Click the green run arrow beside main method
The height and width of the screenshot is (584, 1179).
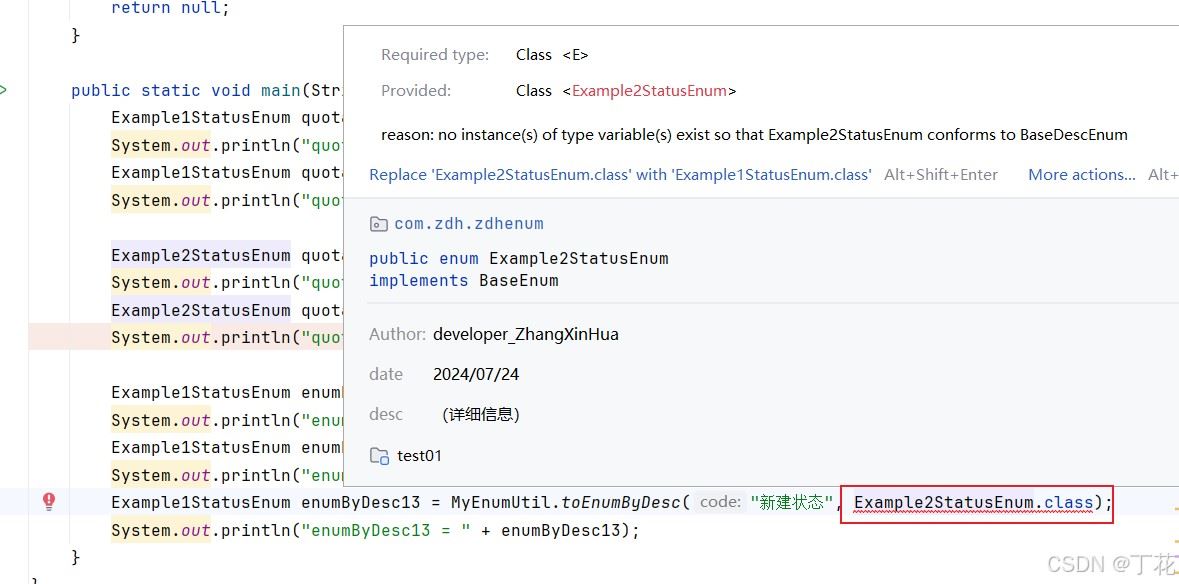click(3, 90)
